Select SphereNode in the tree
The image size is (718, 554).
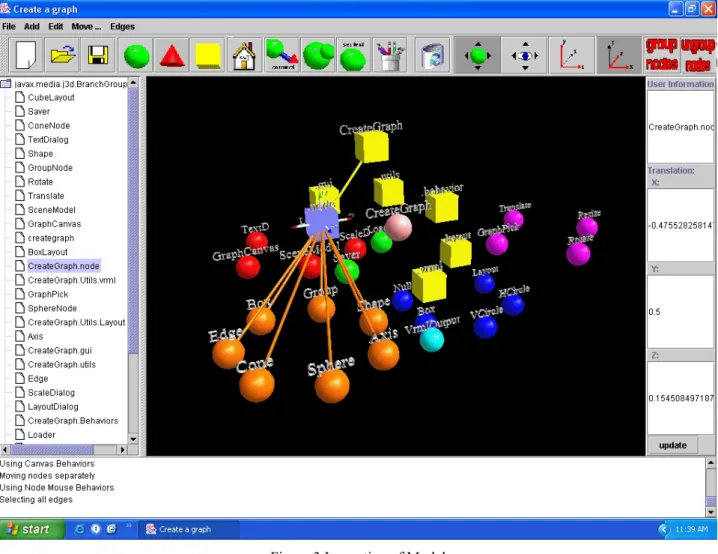pos(52,308)
